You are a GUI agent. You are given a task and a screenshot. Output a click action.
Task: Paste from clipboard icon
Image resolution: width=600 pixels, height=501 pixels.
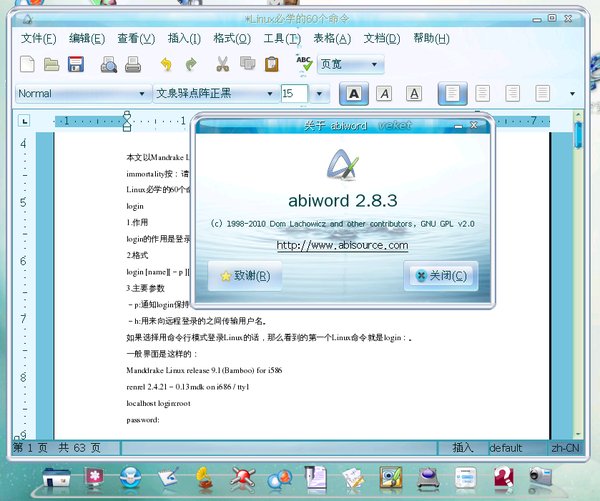coord(272,64)
